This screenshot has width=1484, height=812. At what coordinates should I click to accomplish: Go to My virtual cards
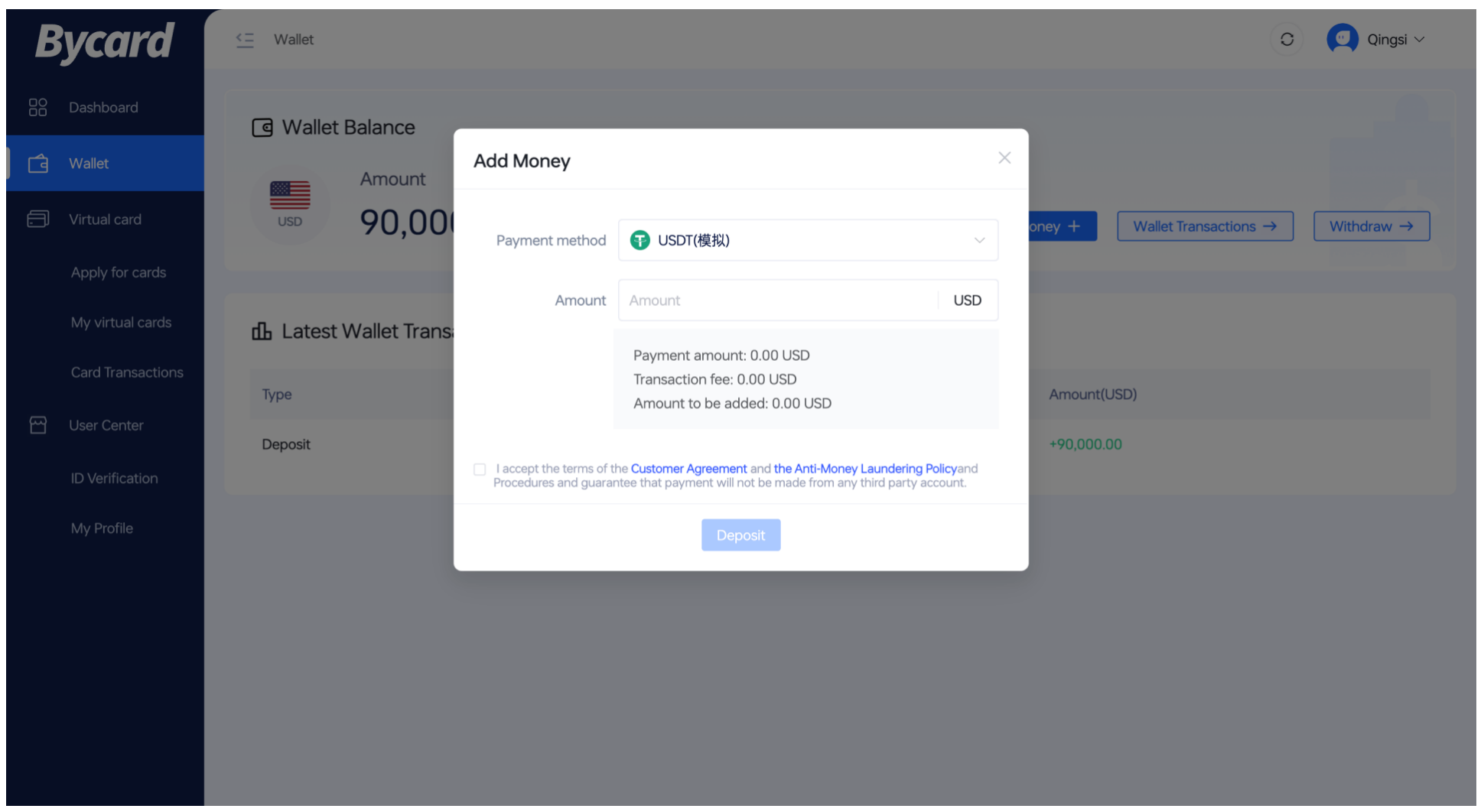pos(121,323)
